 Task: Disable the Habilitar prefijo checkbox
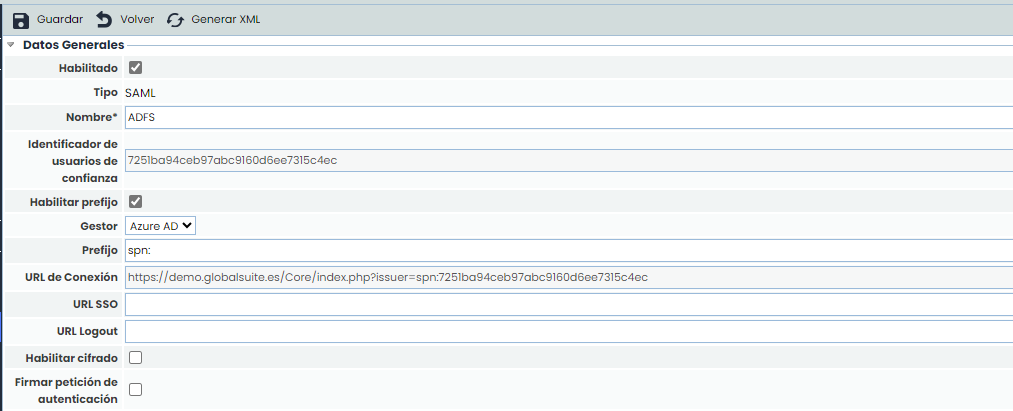coord(136,202)
